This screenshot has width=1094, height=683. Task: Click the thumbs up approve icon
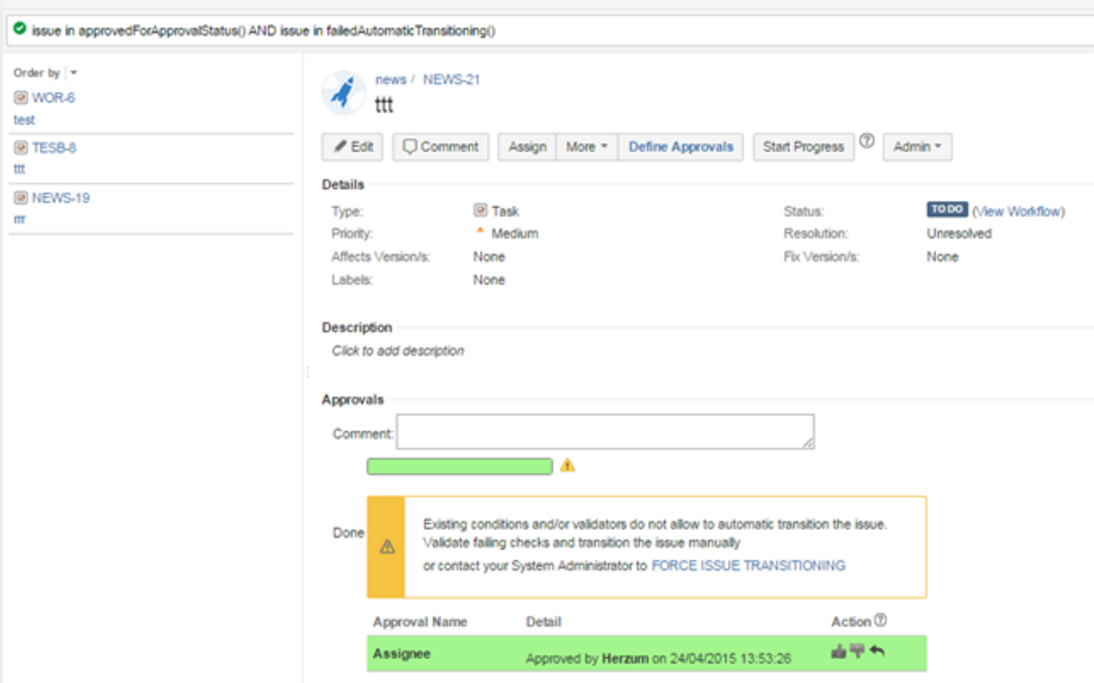coord(838,651)
